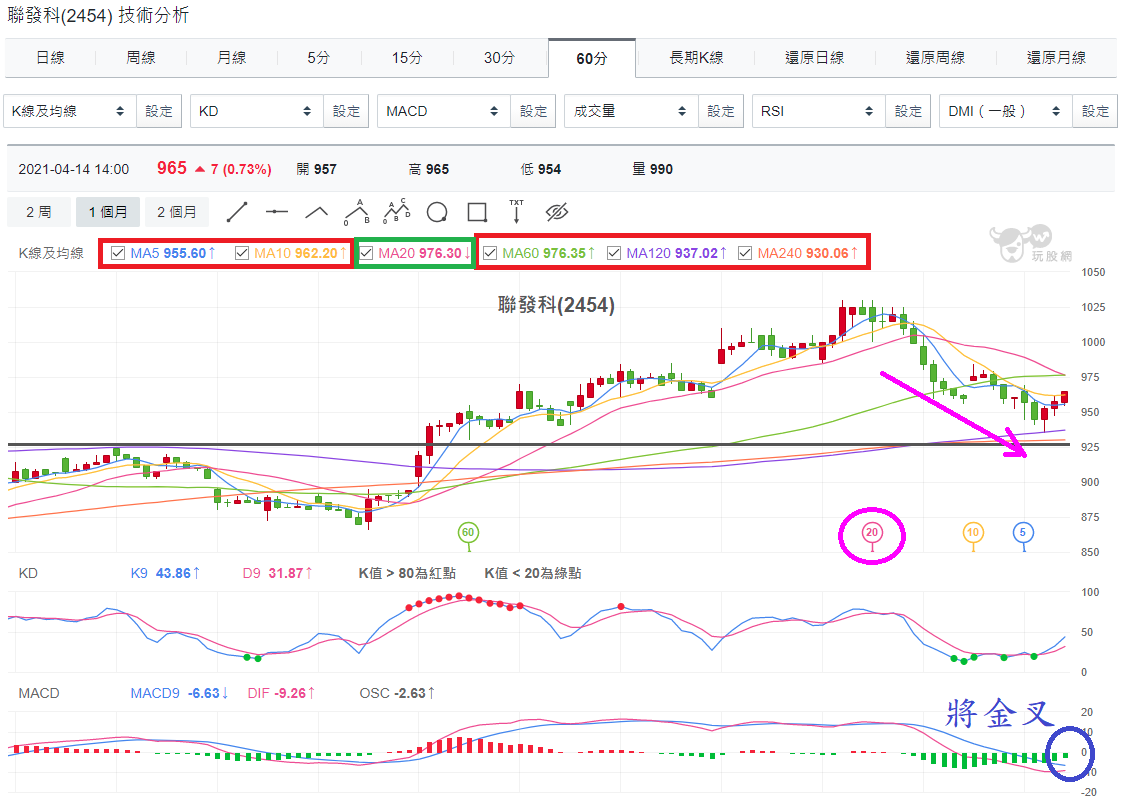
Task: Click the green 60 MA marker
Action: point(468,532)
